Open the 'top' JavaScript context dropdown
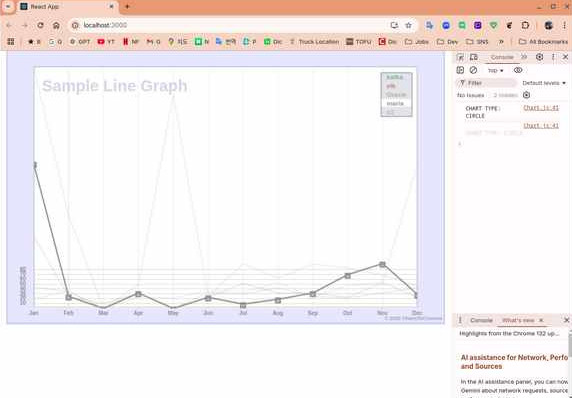 [x=495, y=70]
